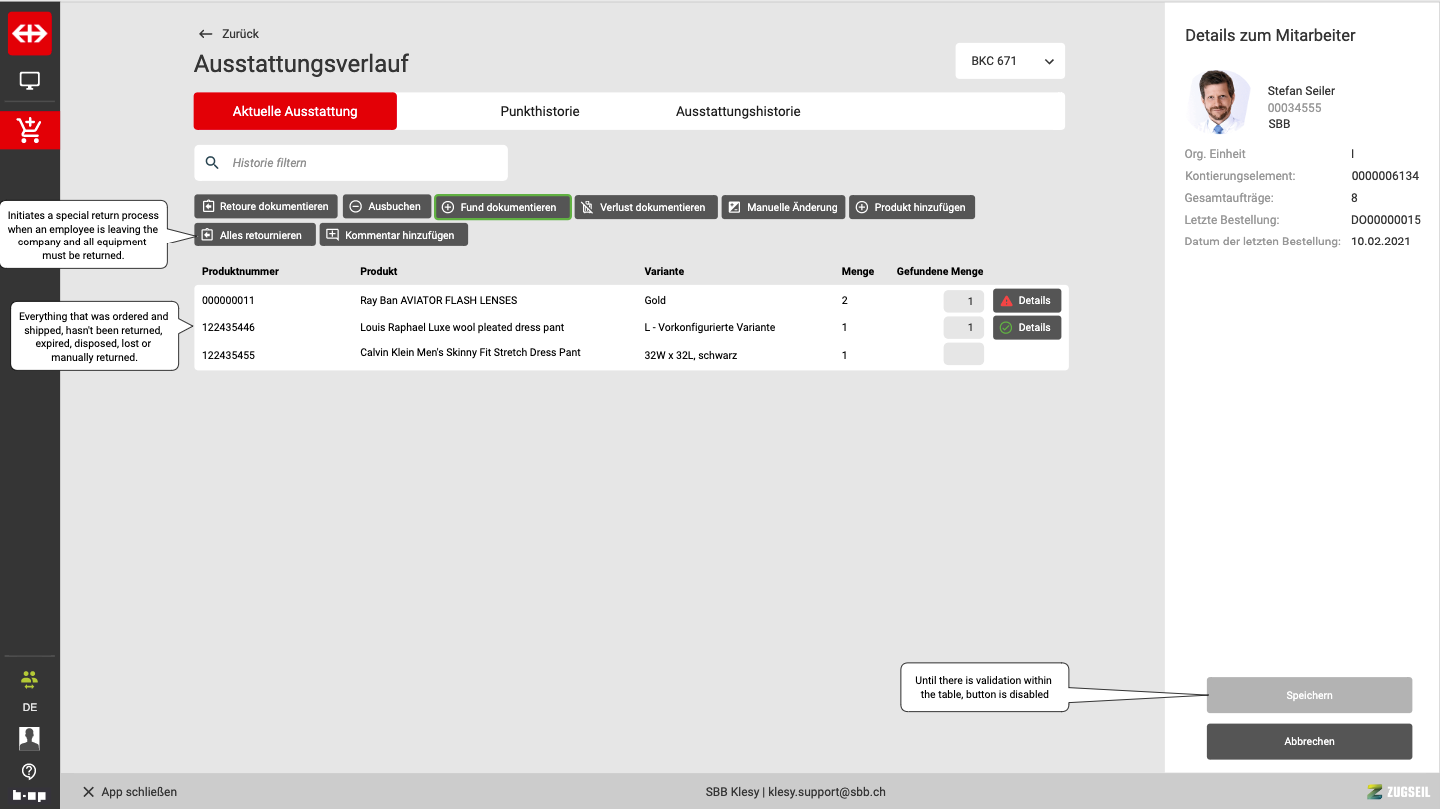The image size is (1440, 809).
Task: Click the Historie filtern search field
Action: click(360, 163)
